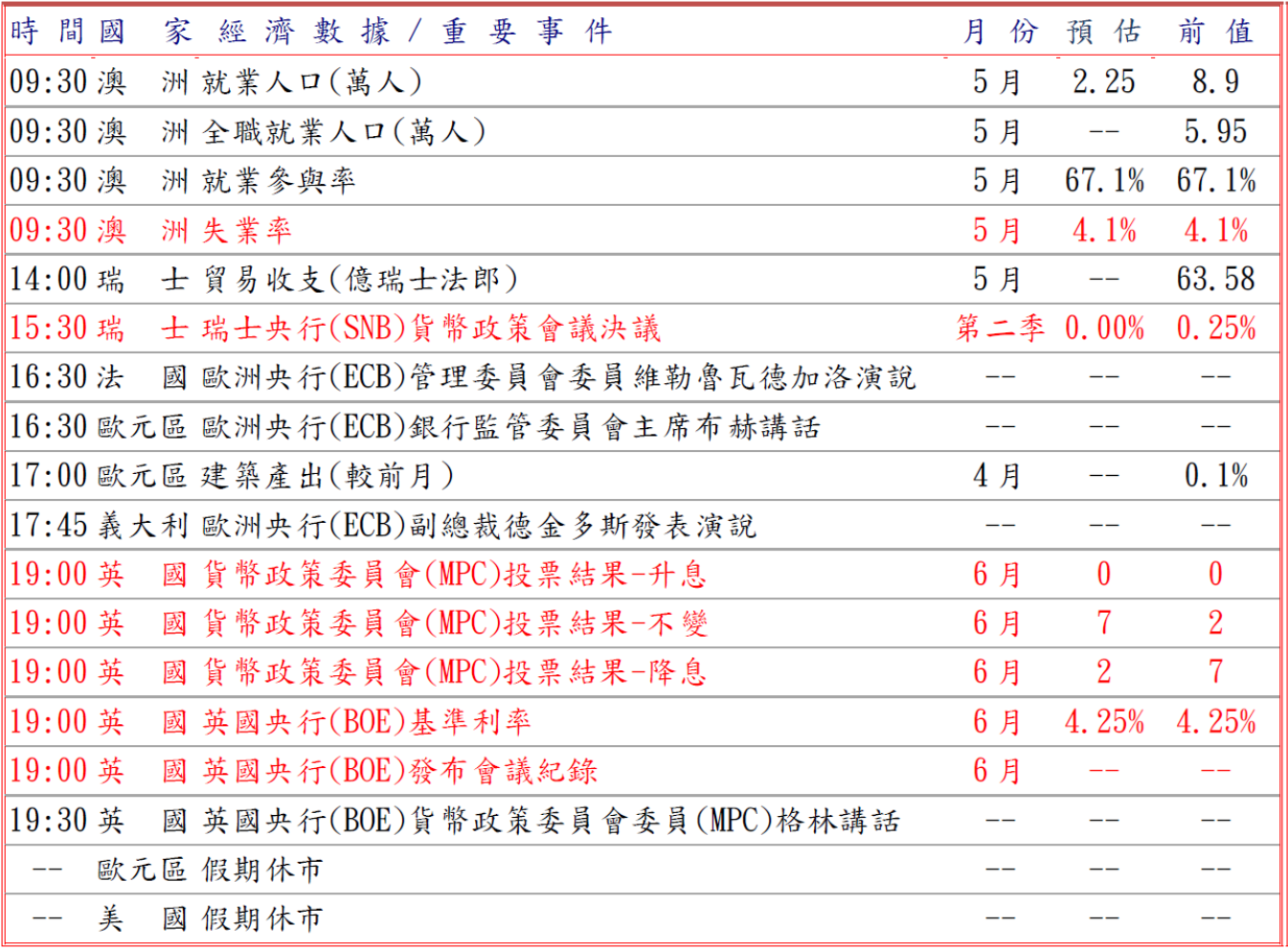Click previous value 0.25%

pyautogui.click(x=1215, y=328)
